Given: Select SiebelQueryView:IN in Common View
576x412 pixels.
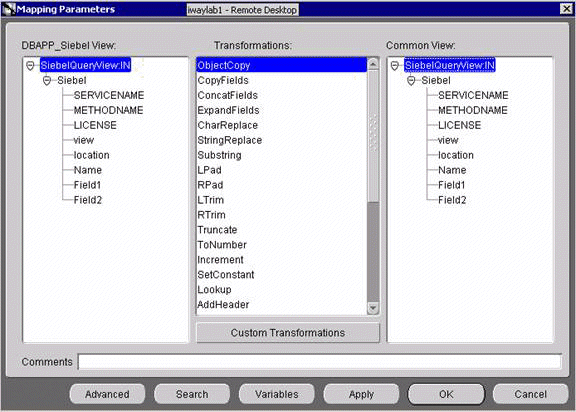Looking at the screenshot, I should point(450,65).
